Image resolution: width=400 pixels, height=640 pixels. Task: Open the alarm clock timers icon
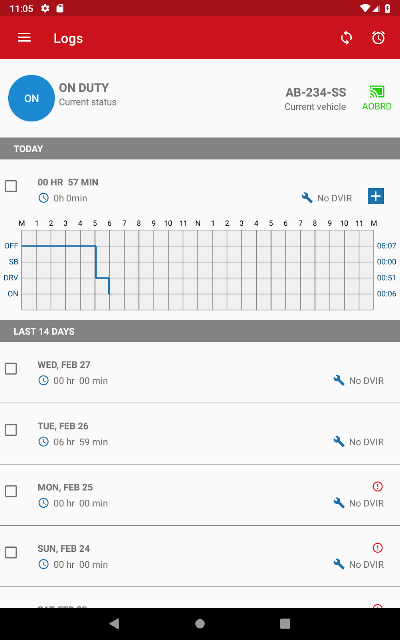(378, 38)
